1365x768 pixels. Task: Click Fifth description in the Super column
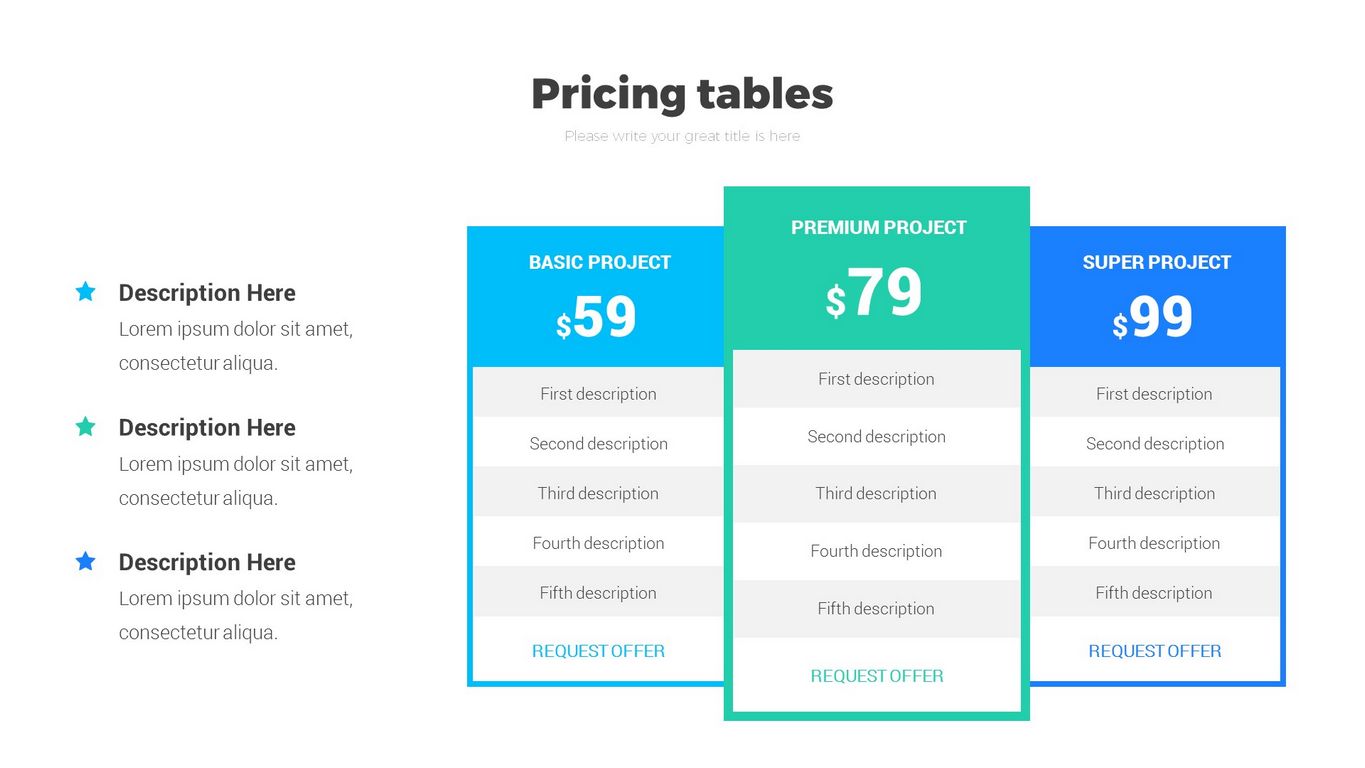tap(1154, 593)
